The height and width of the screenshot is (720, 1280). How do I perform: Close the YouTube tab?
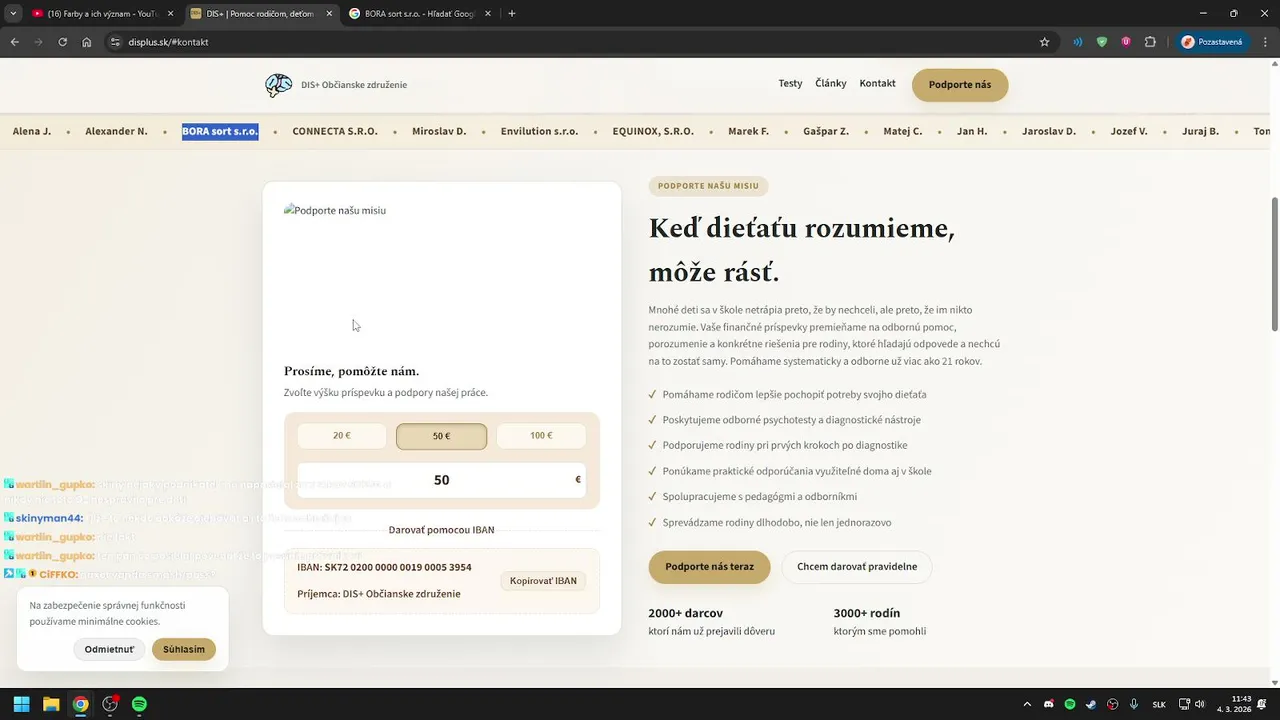(171, 13)
